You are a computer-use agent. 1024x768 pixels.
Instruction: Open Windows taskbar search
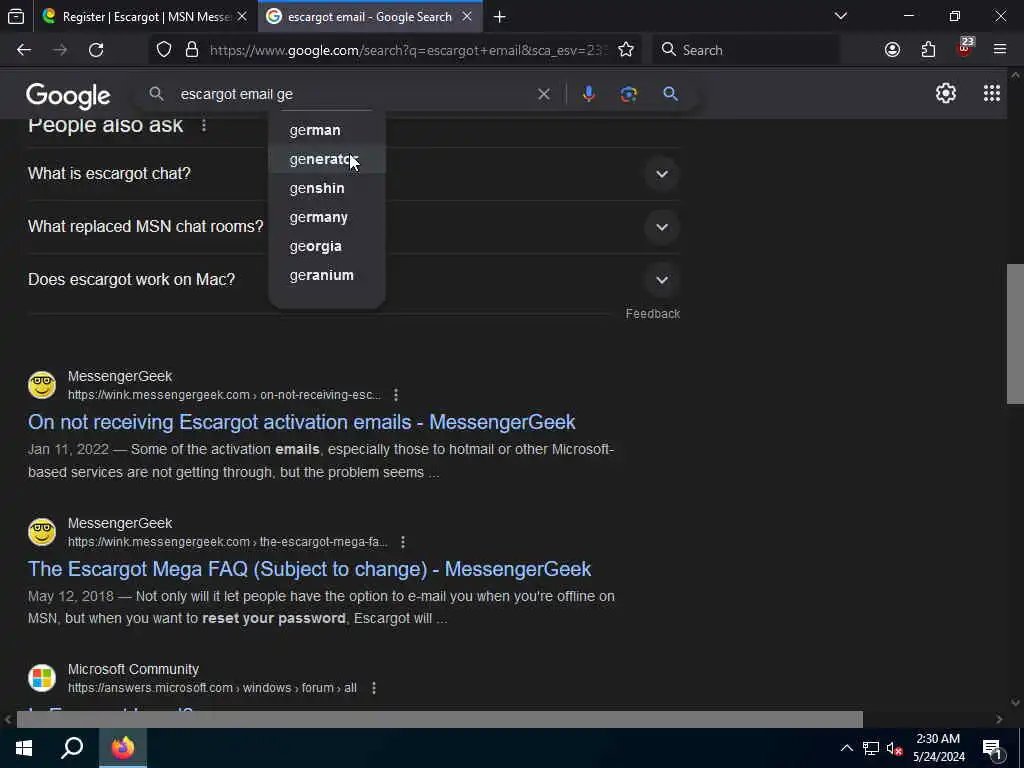(x=72, y=748)
